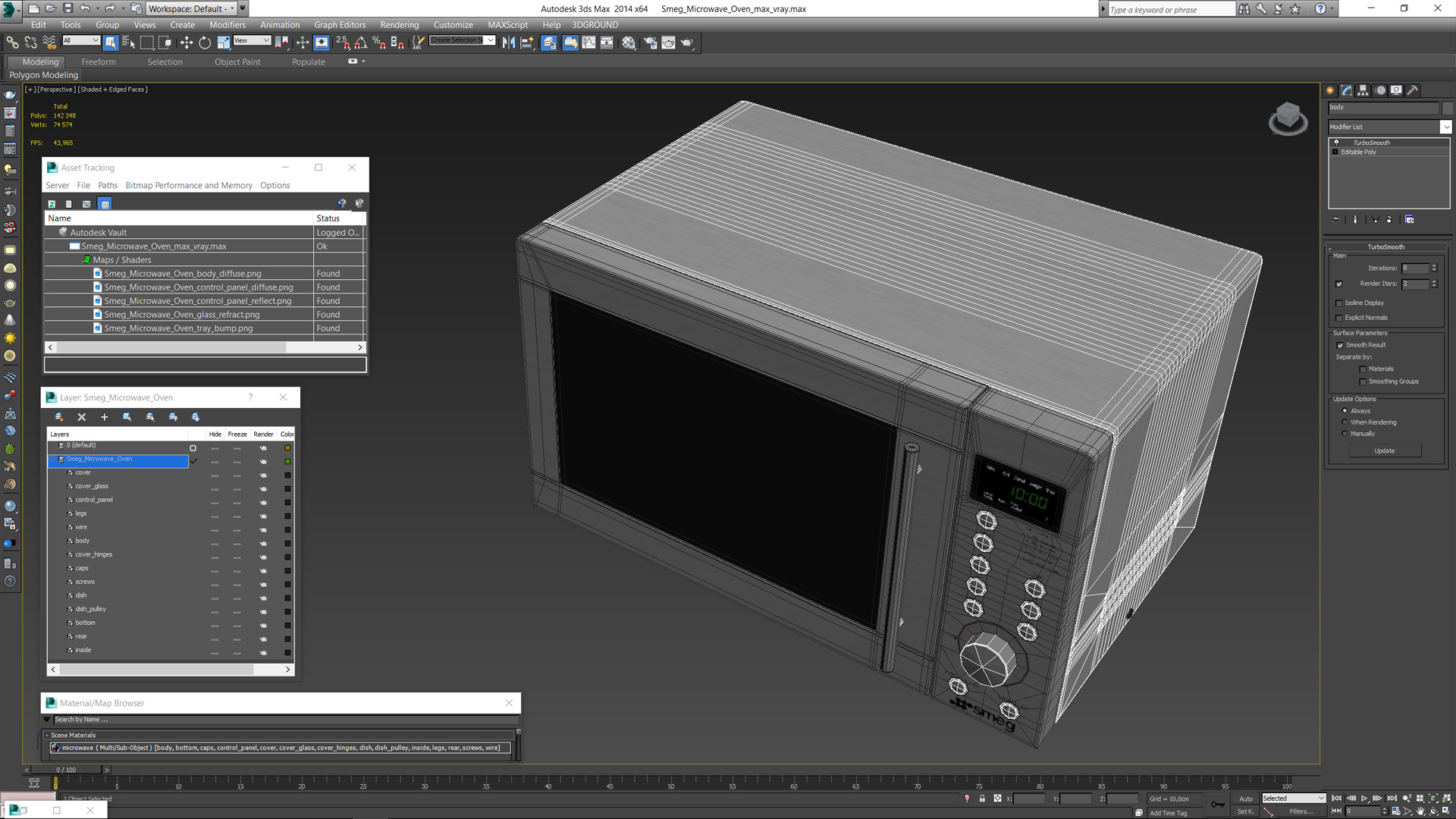Toggle the Smooth Result checkbox
Screen dimensions: 1456x819
(1340, 346)
